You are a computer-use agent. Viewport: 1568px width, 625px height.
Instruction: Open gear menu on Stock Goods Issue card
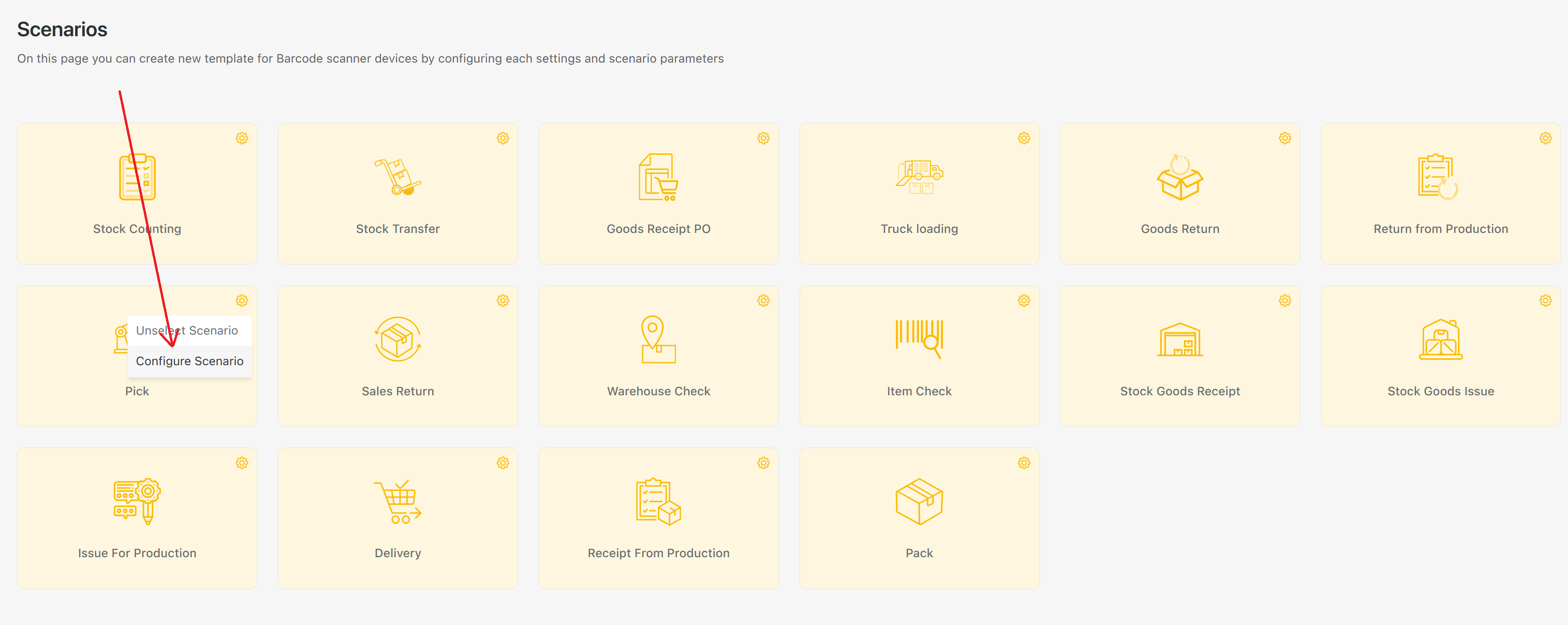tap(1545, 301)
